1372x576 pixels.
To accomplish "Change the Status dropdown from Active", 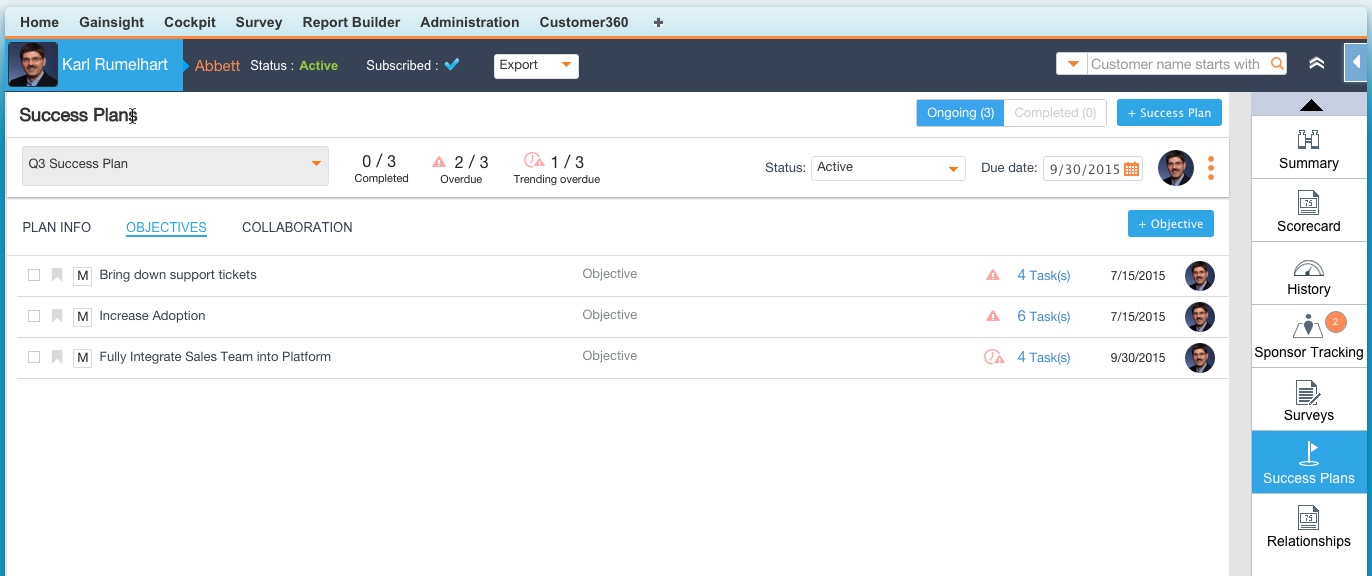I will coord(887,167).
